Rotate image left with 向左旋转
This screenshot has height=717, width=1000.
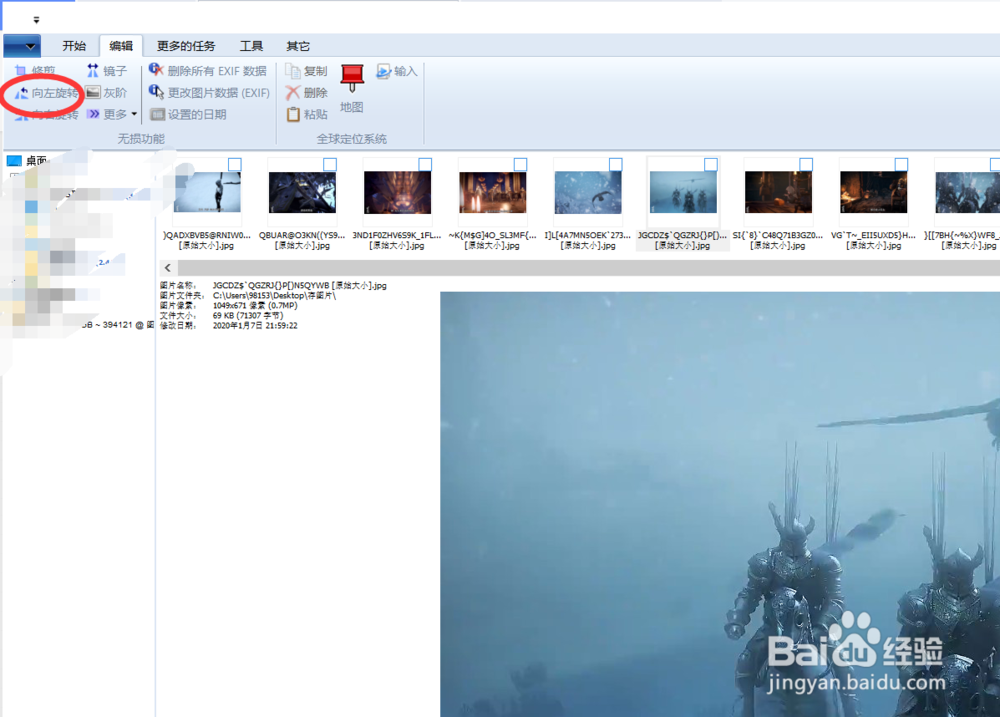pos(47,93)
